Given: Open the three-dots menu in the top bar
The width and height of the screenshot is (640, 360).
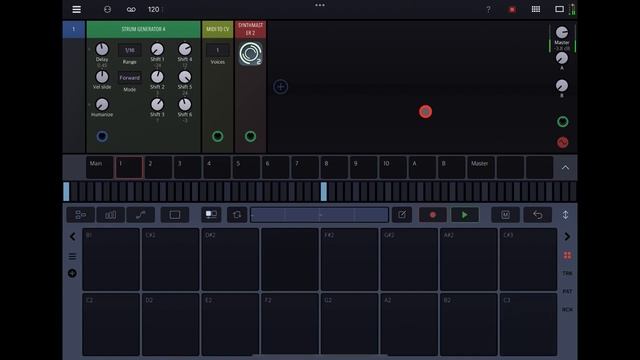Looking at the screenshot, I should (x=320, y=5).
